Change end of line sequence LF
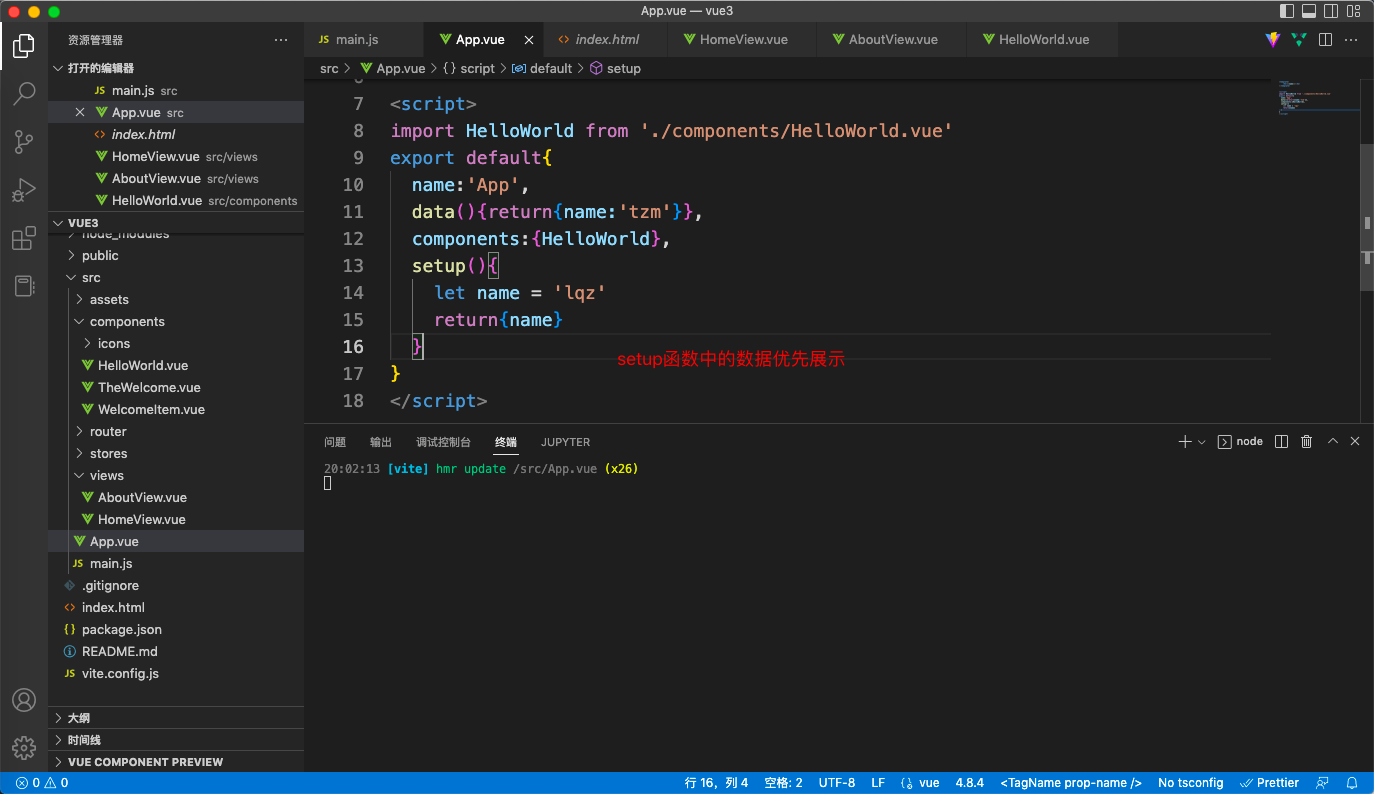This screenshot has width=1374, height=794. coord(878,783)
